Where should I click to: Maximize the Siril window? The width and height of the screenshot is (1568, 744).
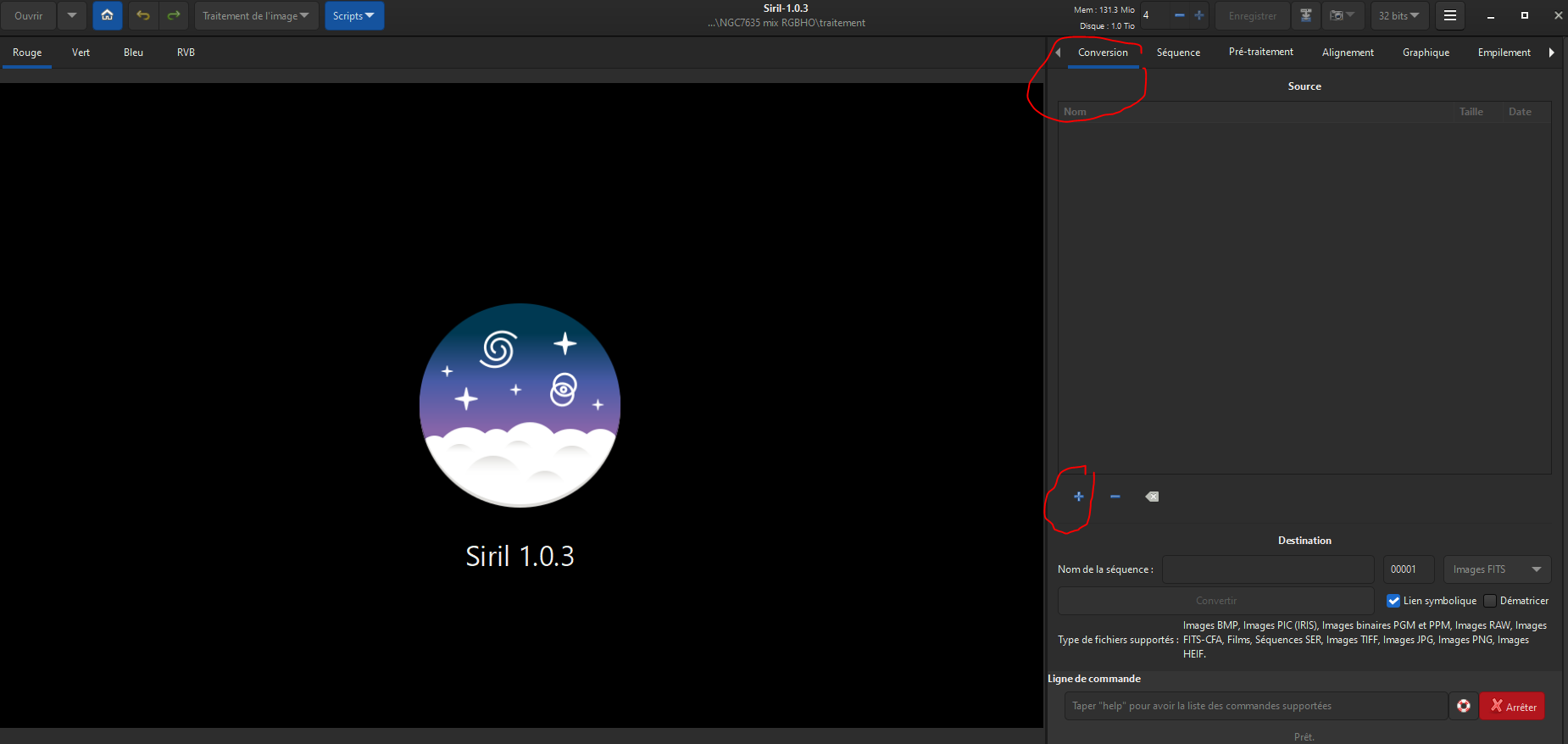click(x=1525, y=15)
